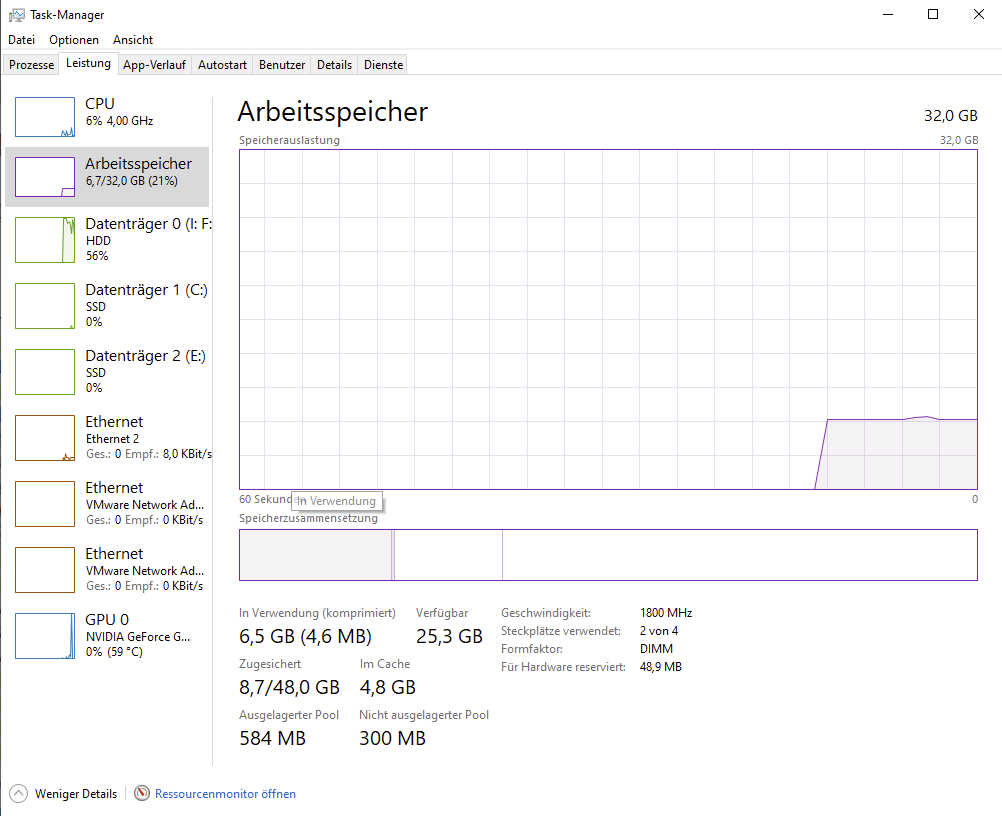Minimize the Task-Manager window

point(888,14)
